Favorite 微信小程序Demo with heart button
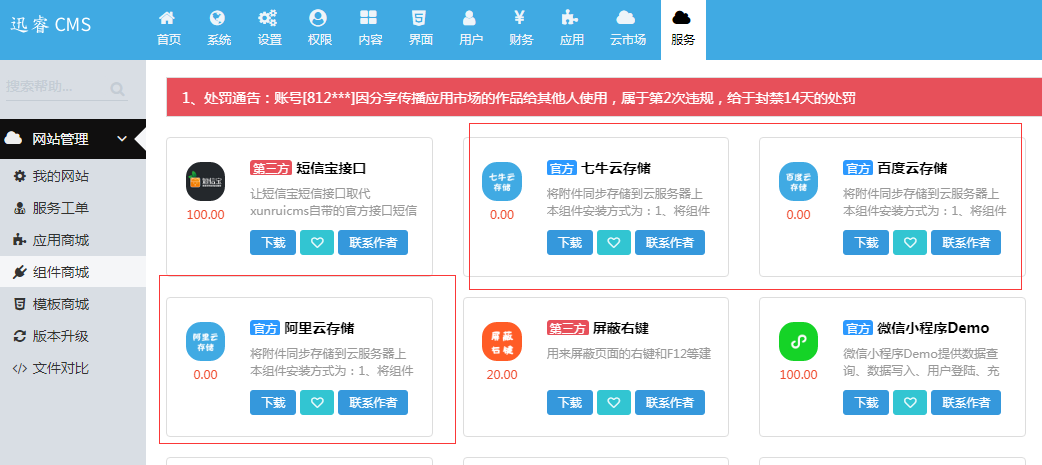Viewport: 1042px width, 465px height. click(x=910, y=403)
